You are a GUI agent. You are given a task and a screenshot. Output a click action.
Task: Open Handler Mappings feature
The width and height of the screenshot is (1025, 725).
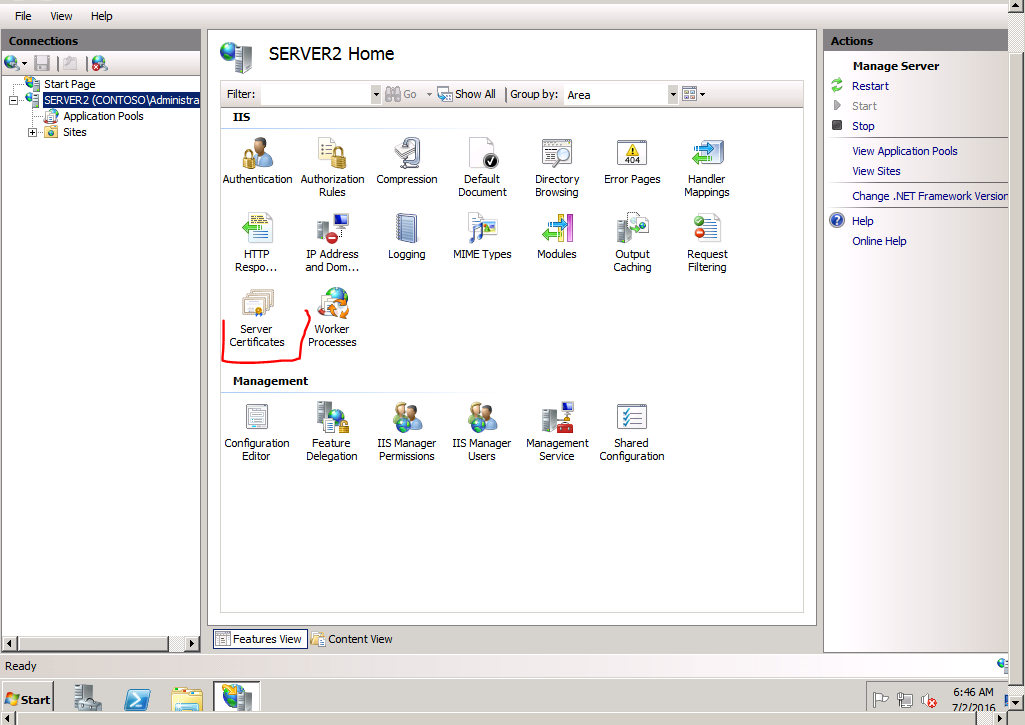coord(707,167)
